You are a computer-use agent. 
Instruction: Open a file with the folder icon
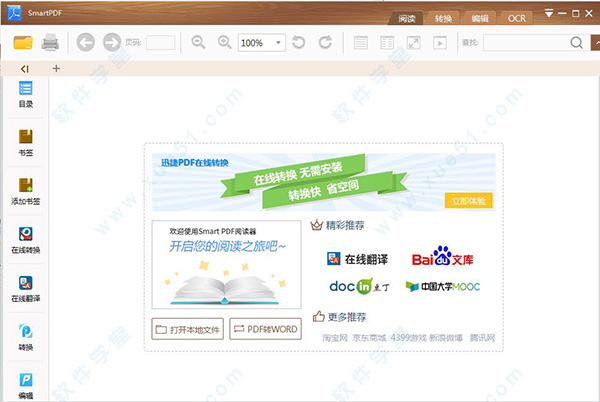click(x=23, y=42)
